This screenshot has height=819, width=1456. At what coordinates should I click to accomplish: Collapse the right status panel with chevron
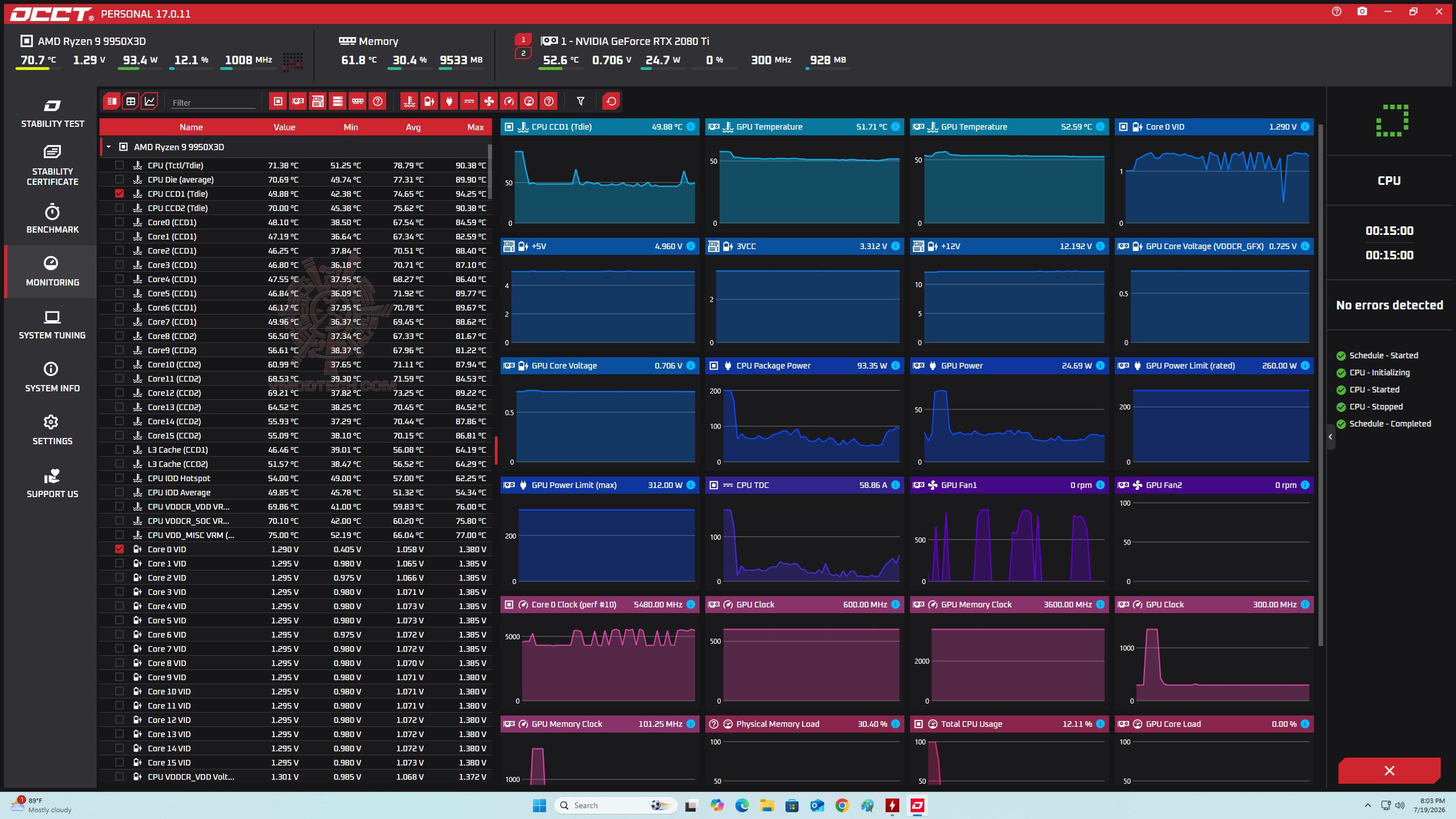click(1330, 437)
